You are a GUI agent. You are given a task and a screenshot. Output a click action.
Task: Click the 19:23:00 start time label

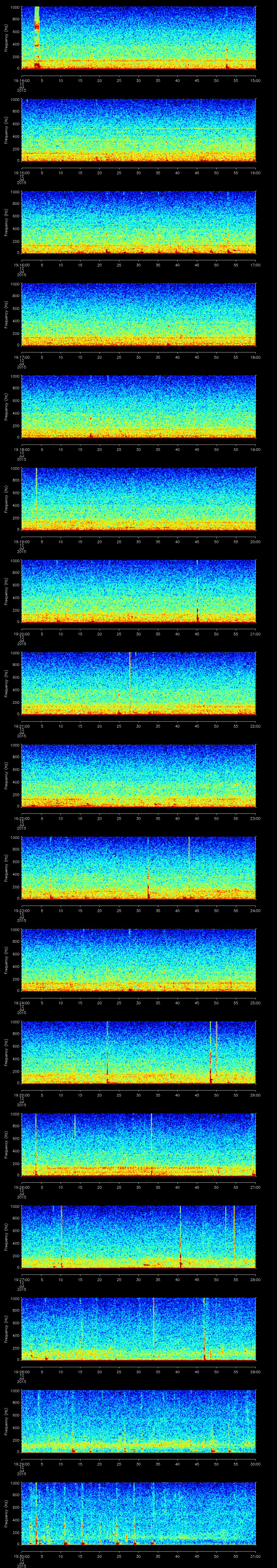click(22, 910)
